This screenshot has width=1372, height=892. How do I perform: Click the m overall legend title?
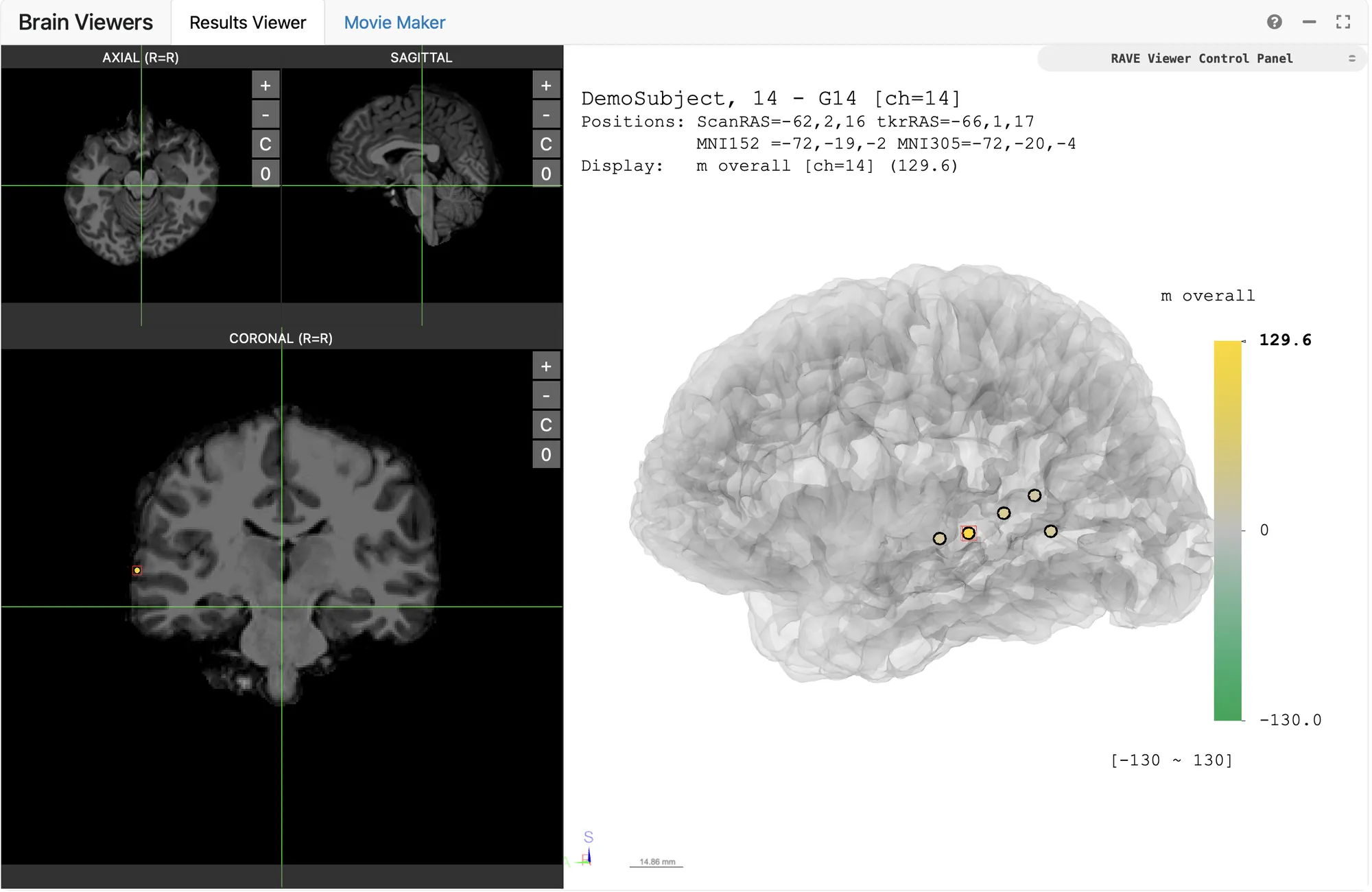pos(1207,296)
